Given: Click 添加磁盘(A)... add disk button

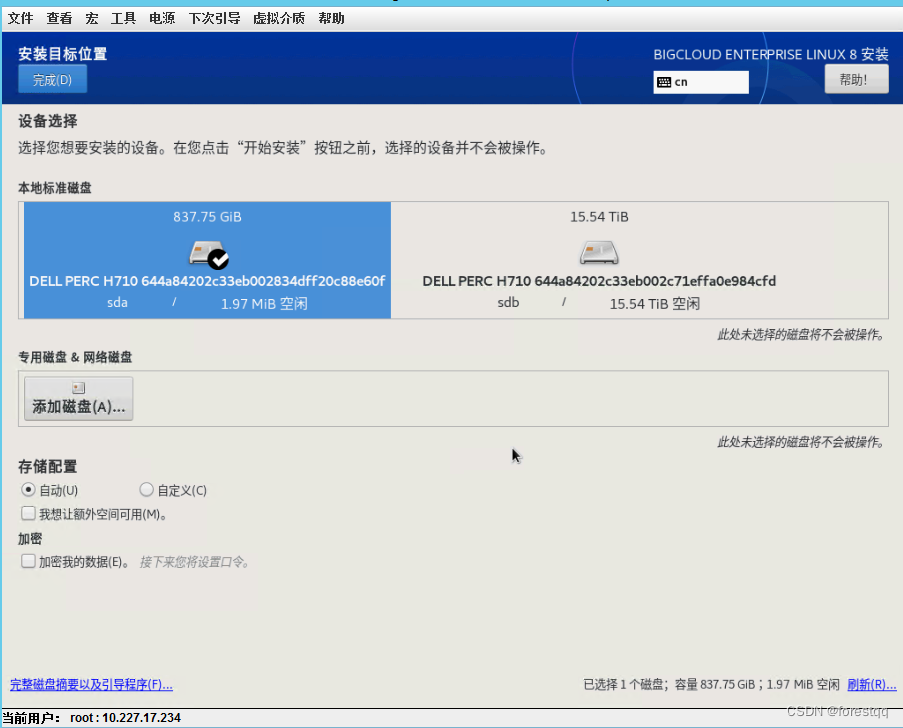Looking at the screenshot, I should tap(78, 399).
